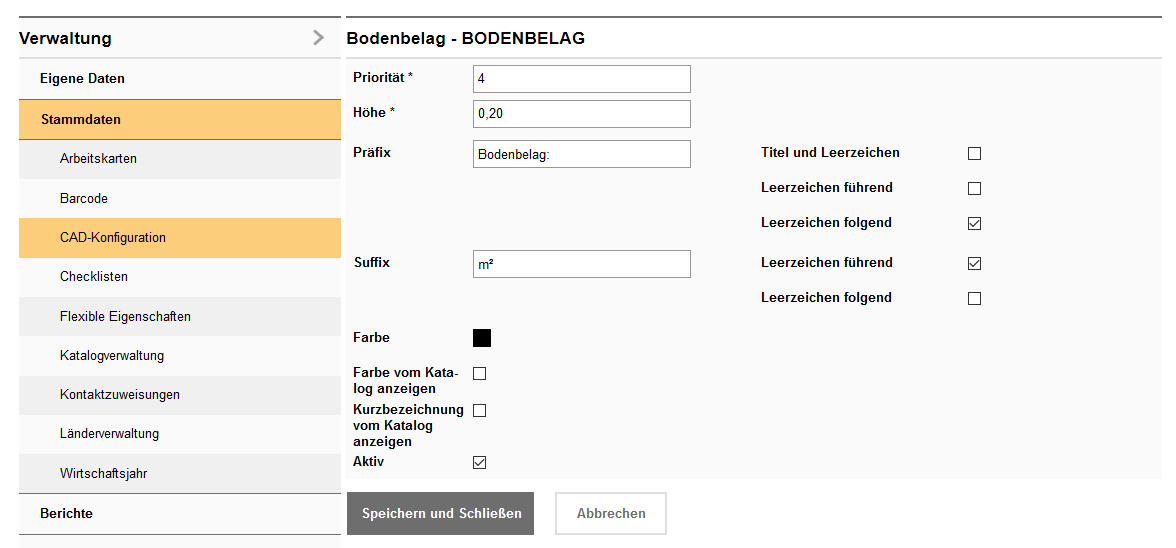The image size is (1176, 548).
Task: Toggle the Aktiv checkbox off
Action: click(479, 463)
